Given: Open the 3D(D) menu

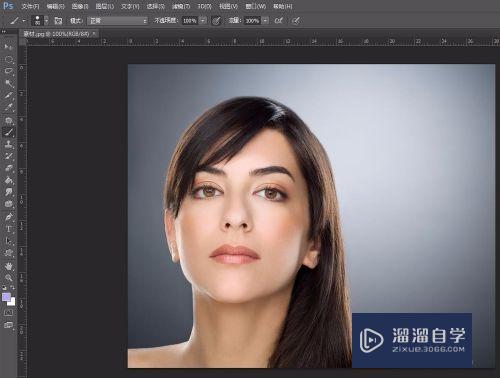Looking at the screenshot, I should tap(205, 6).
